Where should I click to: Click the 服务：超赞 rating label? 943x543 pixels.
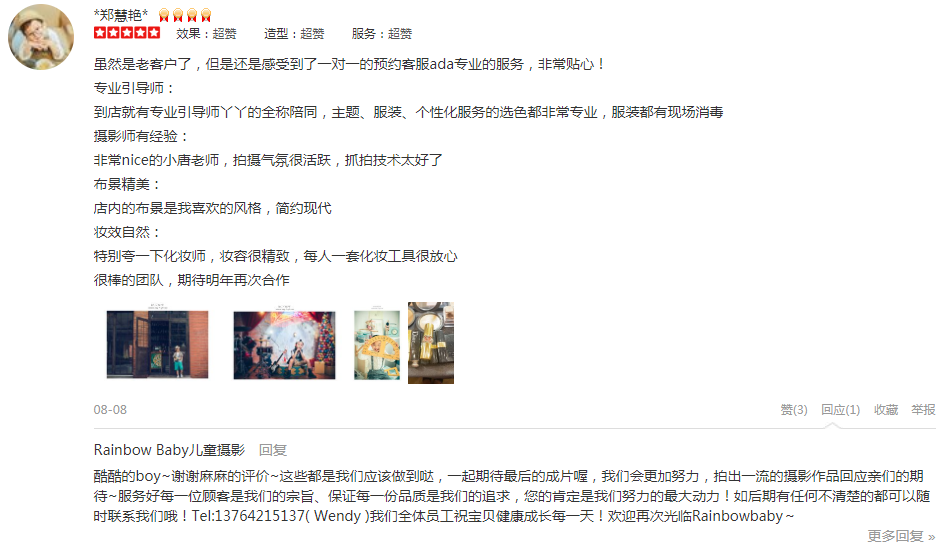(x=382, y=34)
